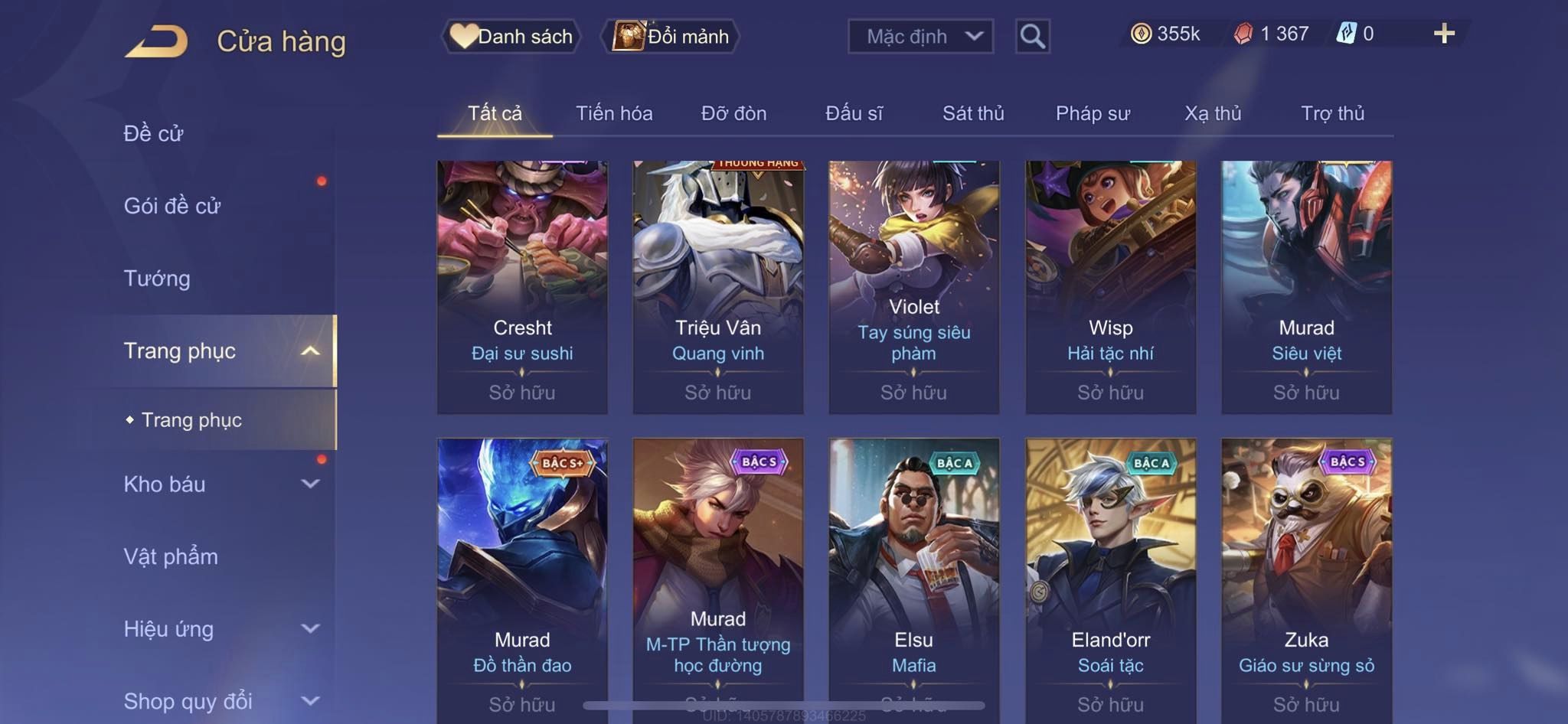Open Danh sách wishlist heart button

pyautogui.click(x=511, y=36)
